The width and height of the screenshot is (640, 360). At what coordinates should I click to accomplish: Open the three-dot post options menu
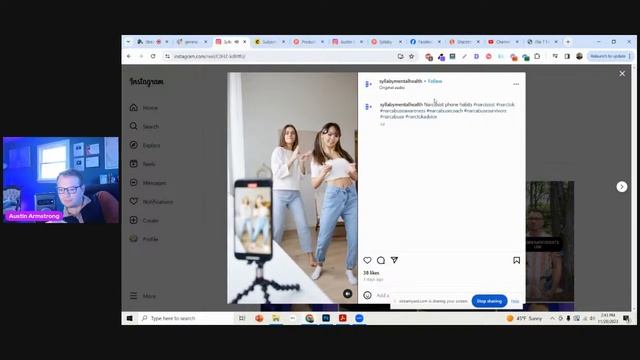tap(516, 84)
